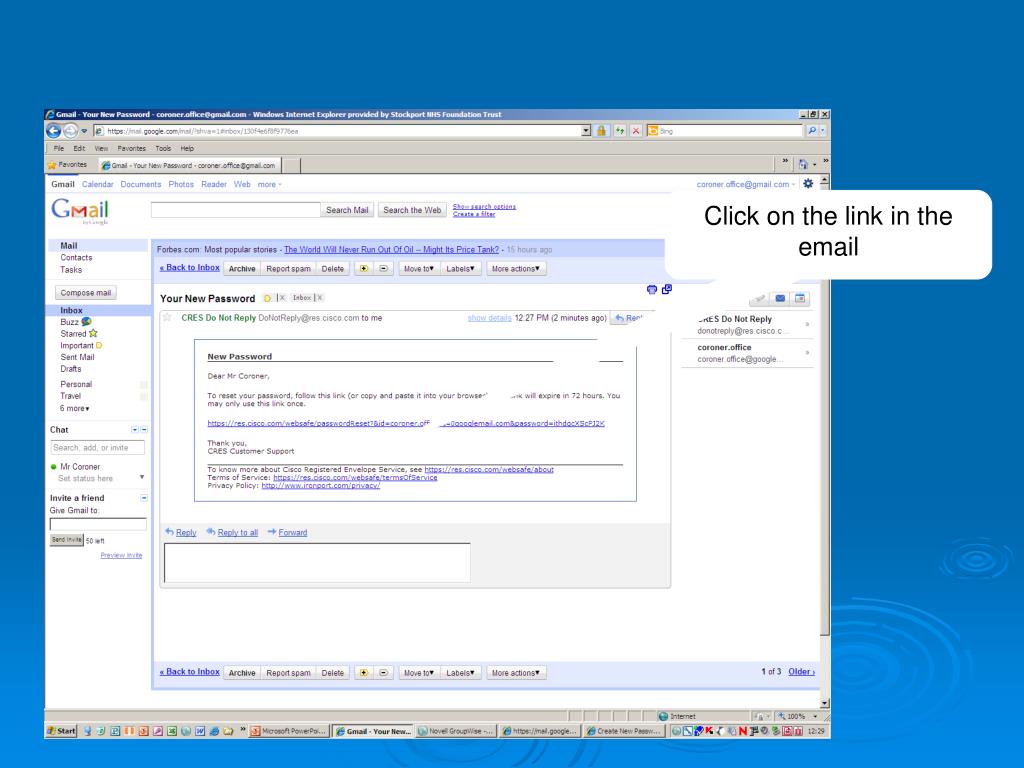Open More actions dropdown below the message
1024x768 pixels.
516,673
